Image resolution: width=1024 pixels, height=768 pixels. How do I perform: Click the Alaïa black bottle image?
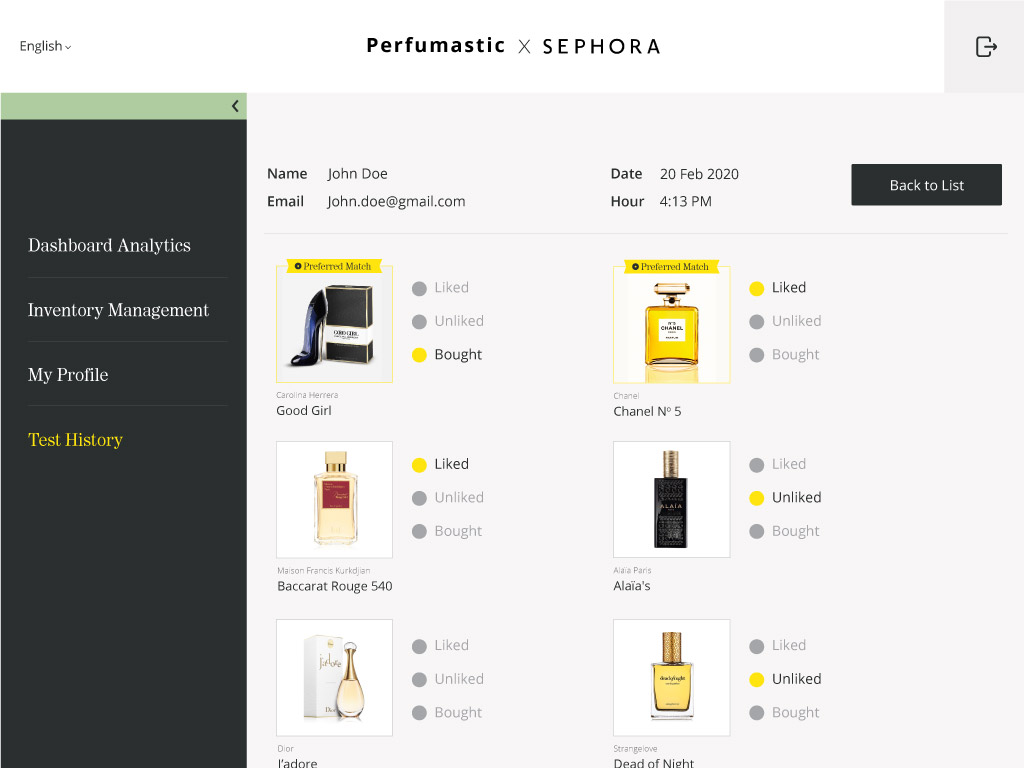[671, 499]
